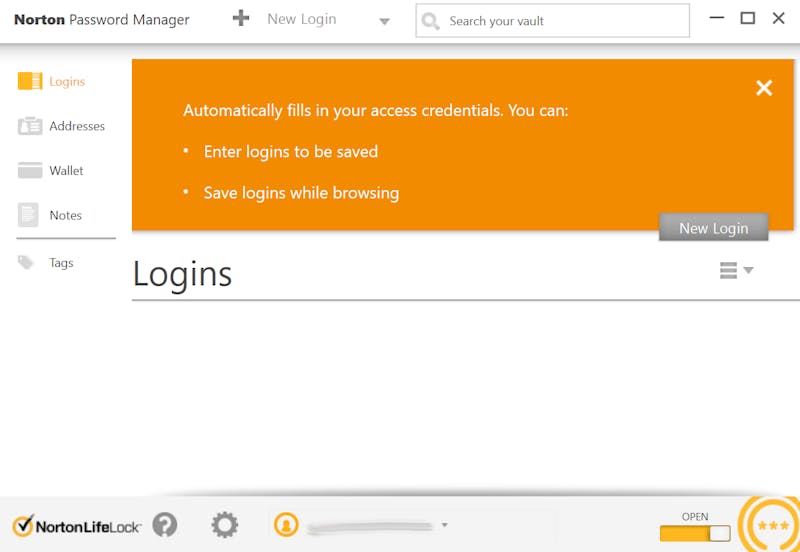Click the gray New Login banner button

coord(713,227)
